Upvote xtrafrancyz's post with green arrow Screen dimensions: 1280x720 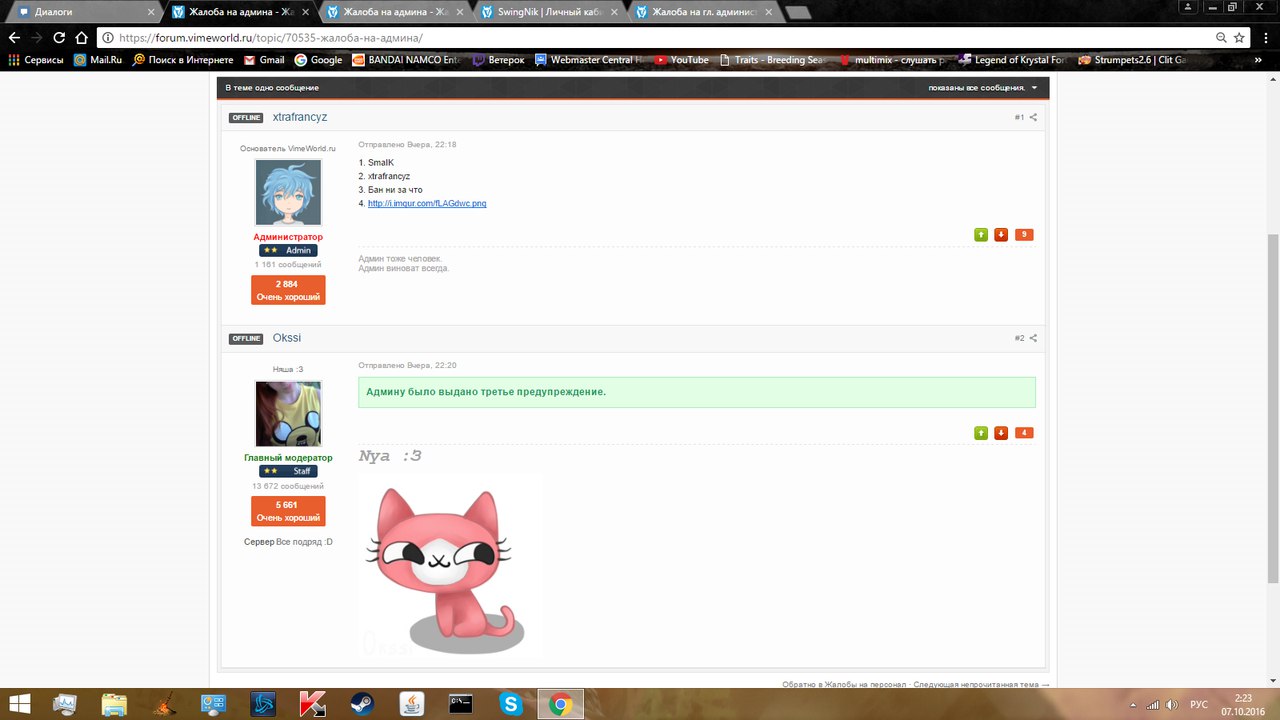click(x=981, y=235)
